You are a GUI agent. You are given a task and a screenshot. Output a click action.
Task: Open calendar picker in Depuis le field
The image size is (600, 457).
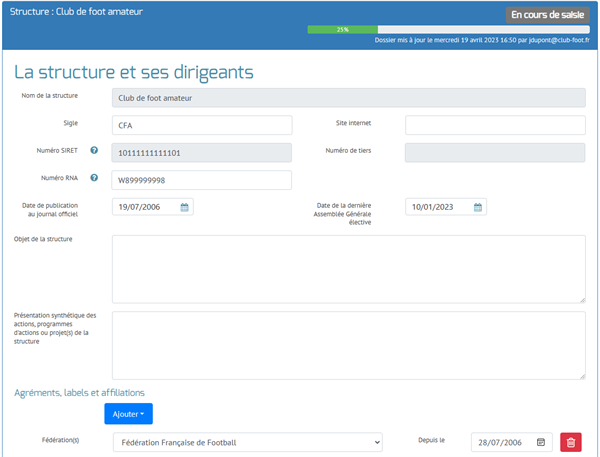pyautogui.click(x=541, y=442)
